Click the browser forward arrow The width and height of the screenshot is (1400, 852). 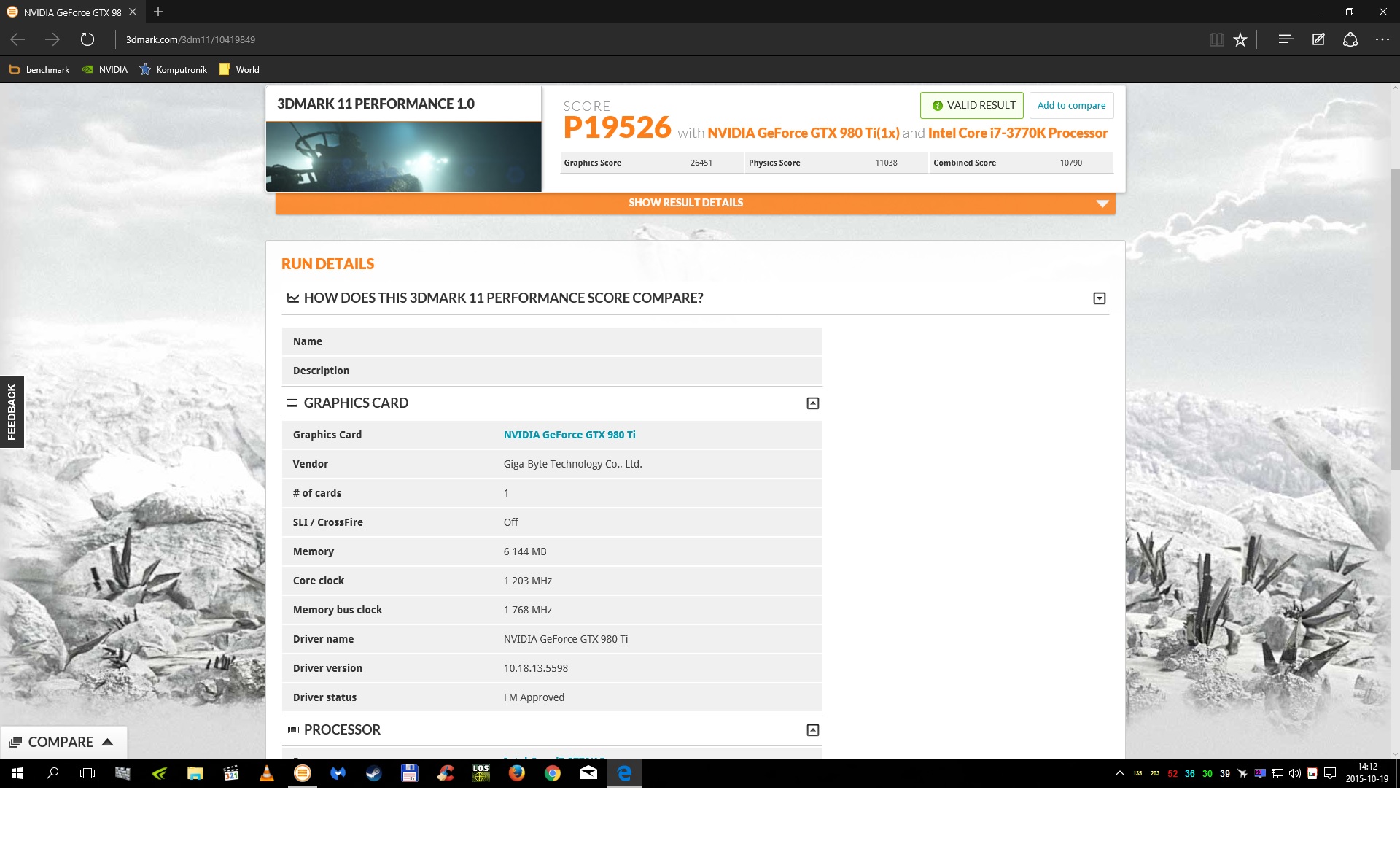[52, 39]
